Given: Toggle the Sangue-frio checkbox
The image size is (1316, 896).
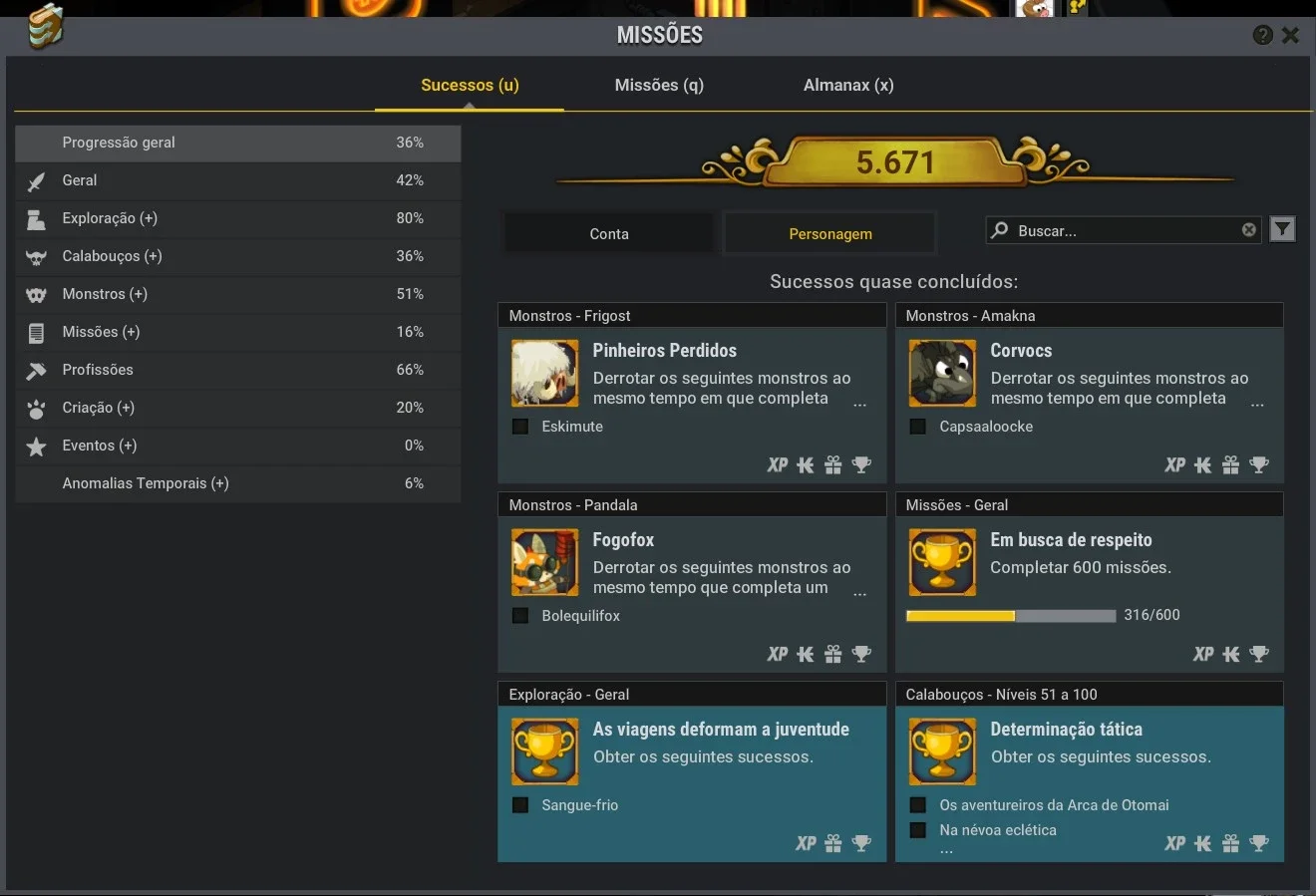Looking at the screenshot, I should pos(520,805).
